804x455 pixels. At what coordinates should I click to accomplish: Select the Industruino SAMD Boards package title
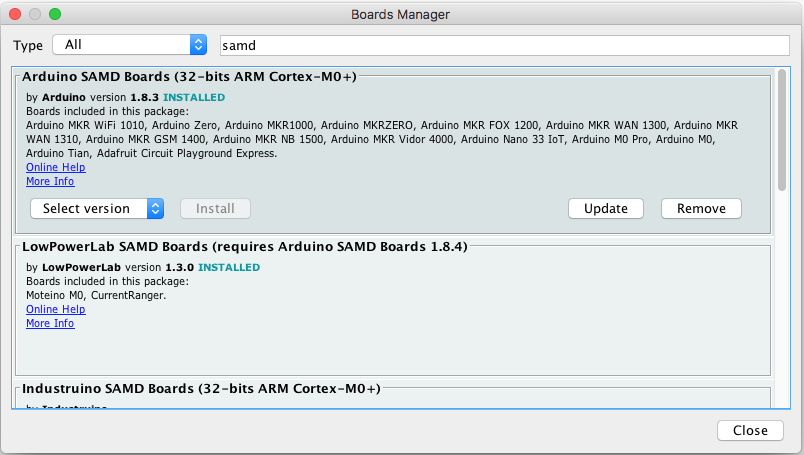[201, 389]
